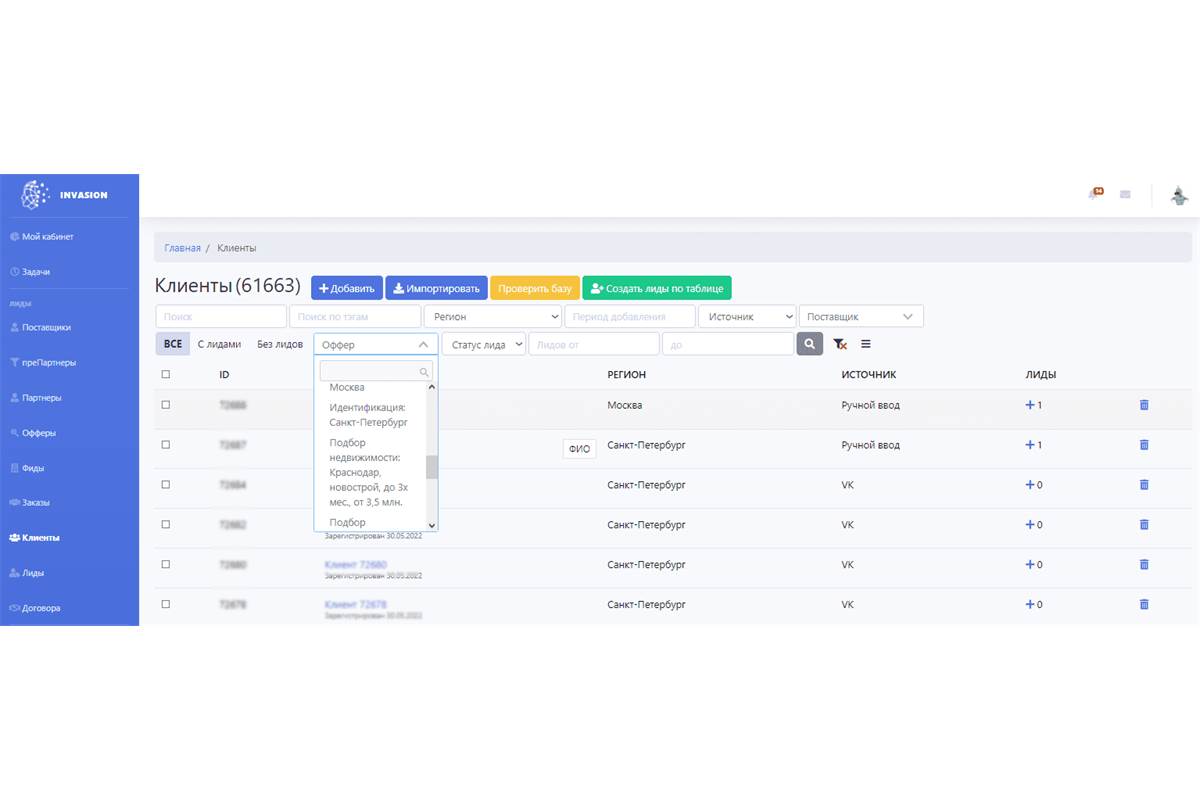The image size is (1200, 800).
Task: Select the ВСЕ filter tab
Action: click(x=173, y=344)
